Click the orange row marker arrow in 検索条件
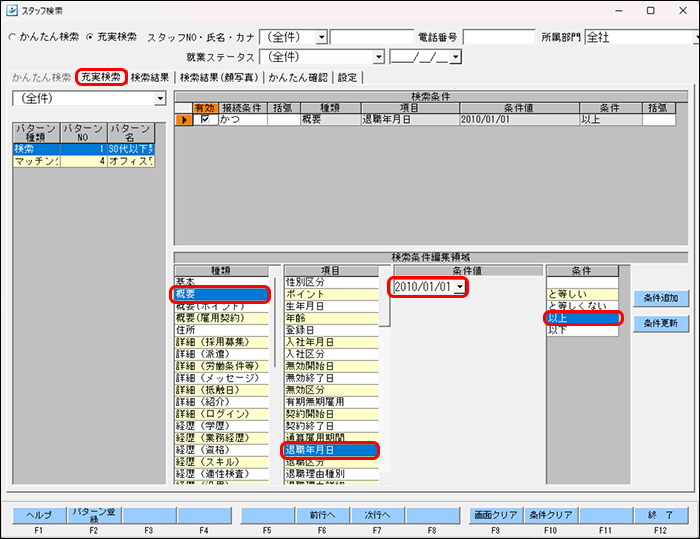This screenshot has width=700, height=539. point(183,120)
